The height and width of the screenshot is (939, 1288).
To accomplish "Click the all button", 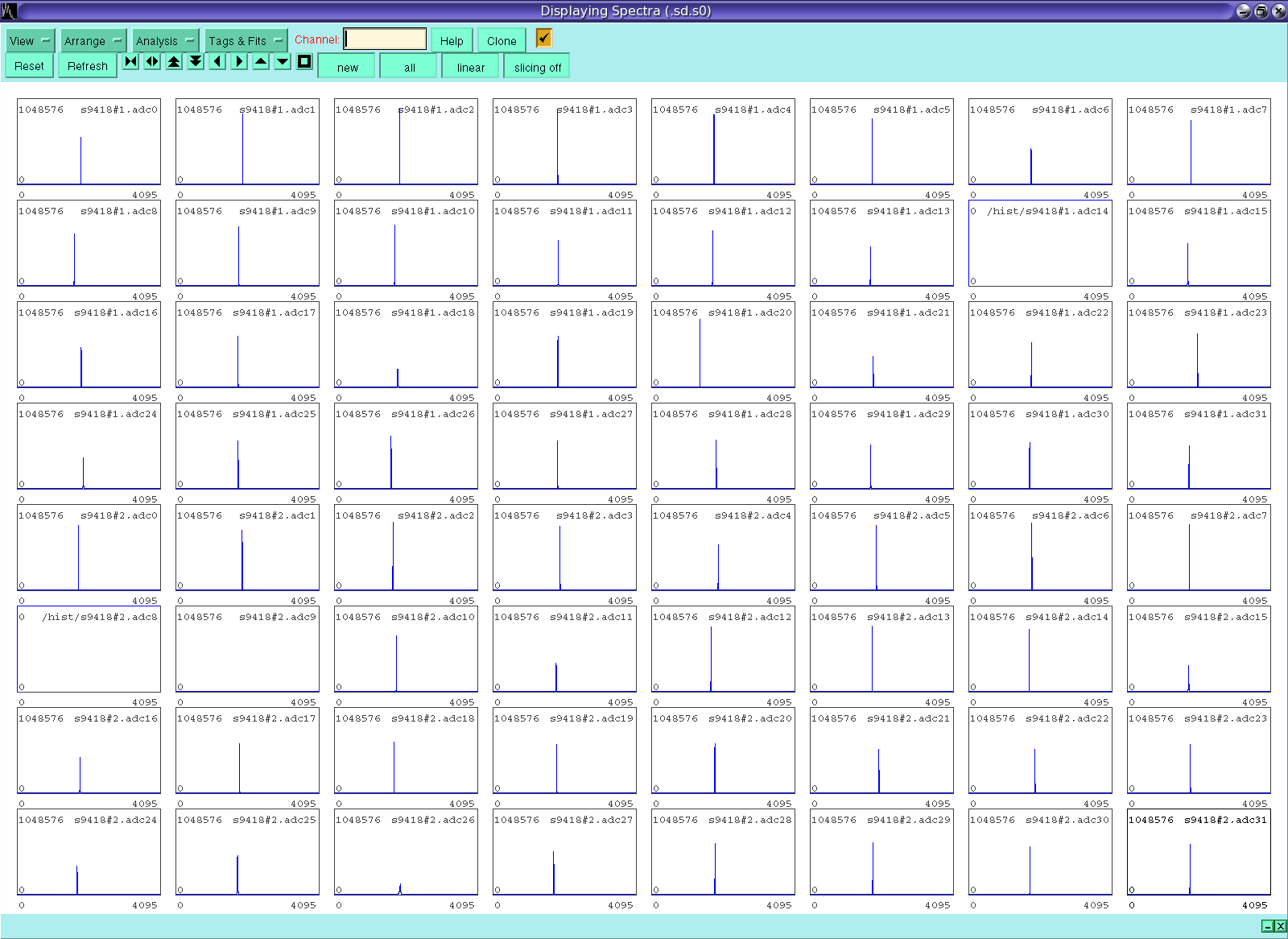I will [x=410, y=67].
